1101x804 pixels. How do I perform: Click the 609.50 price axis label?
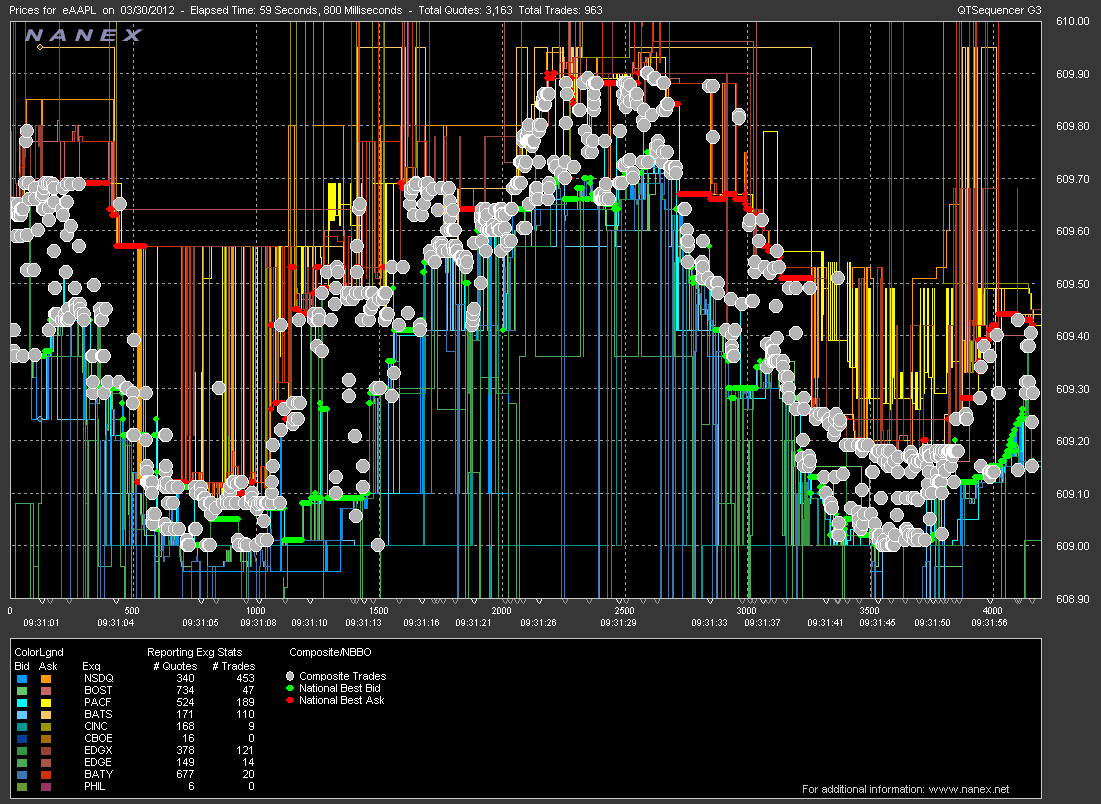pos(1072,285)
